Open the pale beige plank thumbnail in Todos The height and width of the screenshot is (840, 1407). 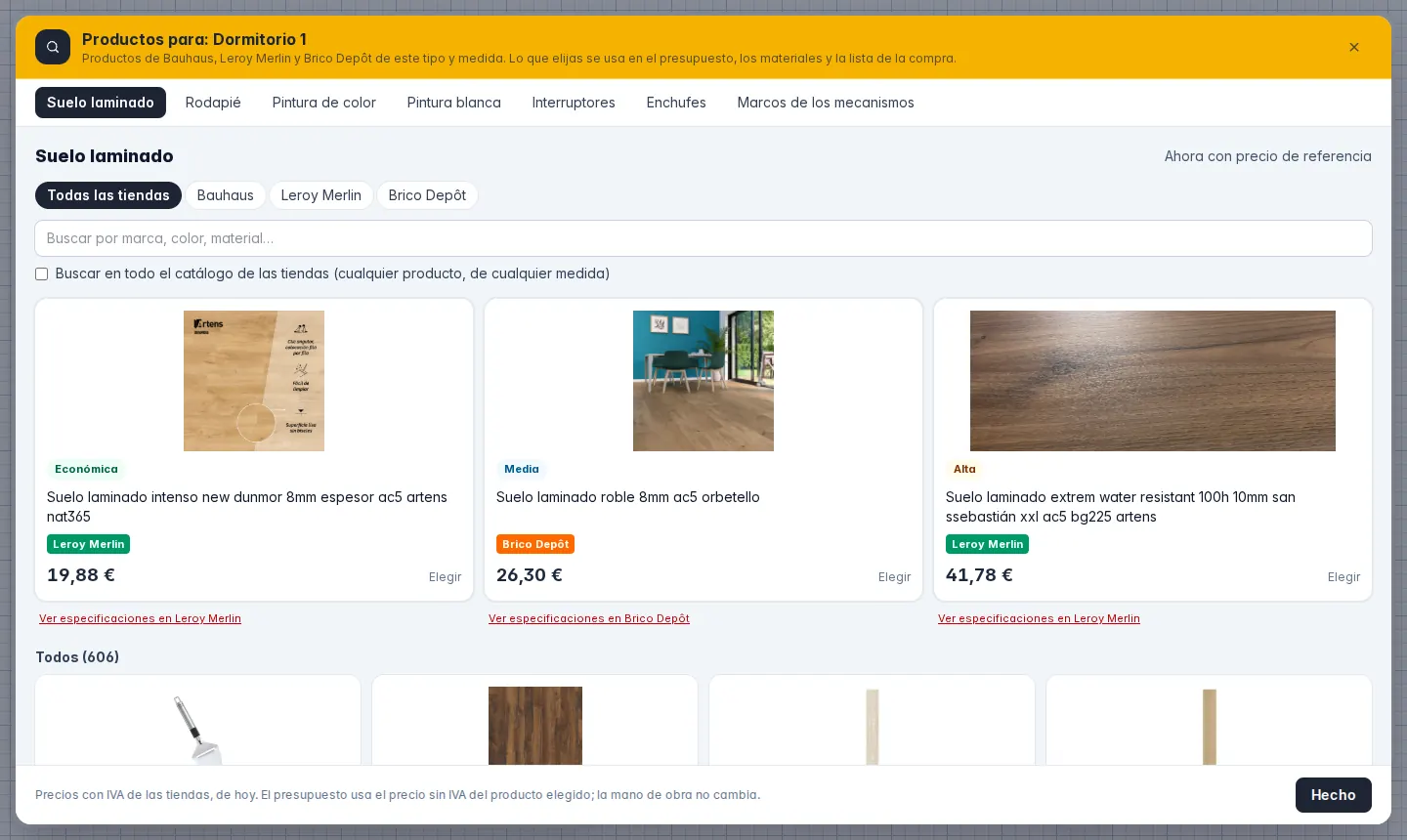(873, 726)
